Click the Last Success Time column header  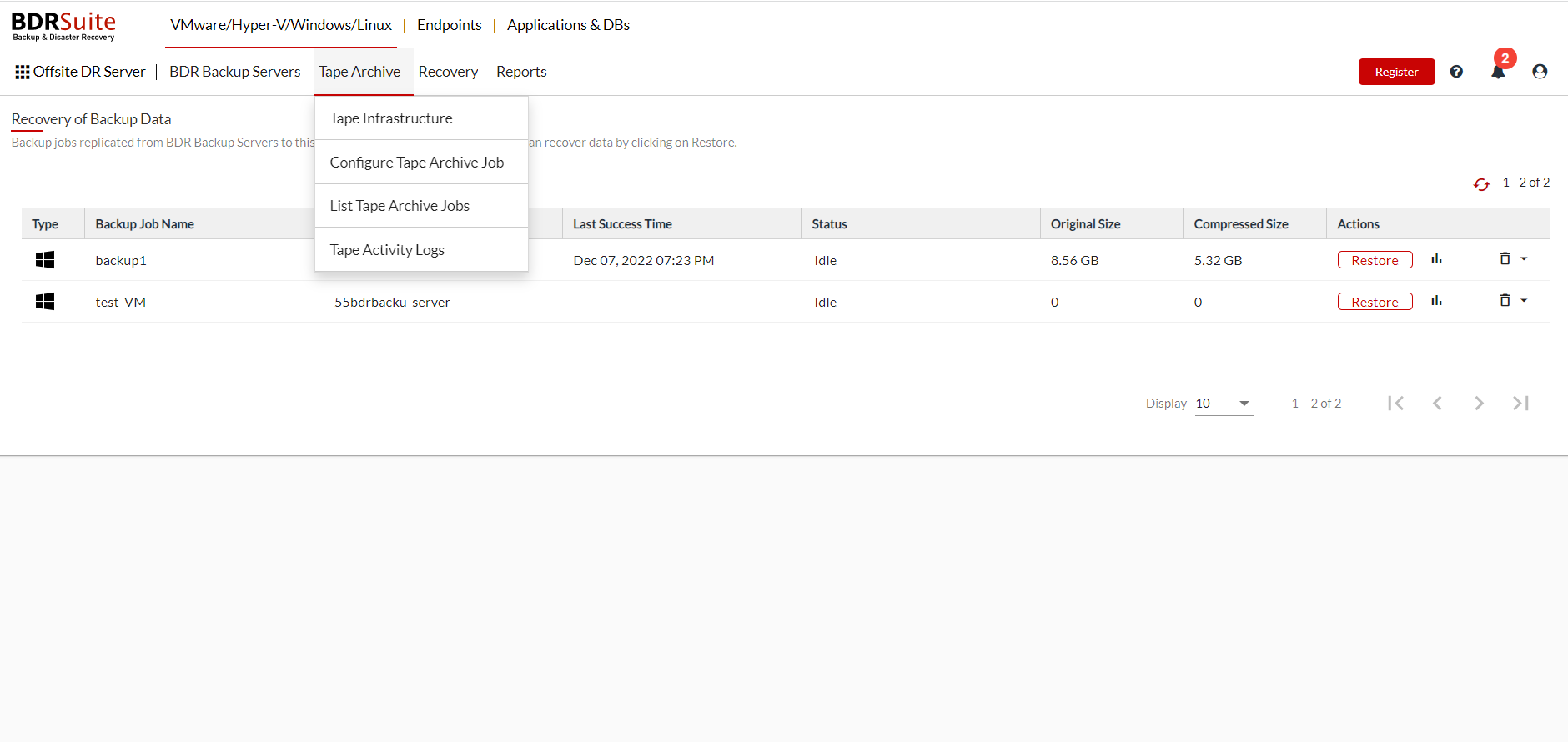pyautogui.click(x=622, y=224)
